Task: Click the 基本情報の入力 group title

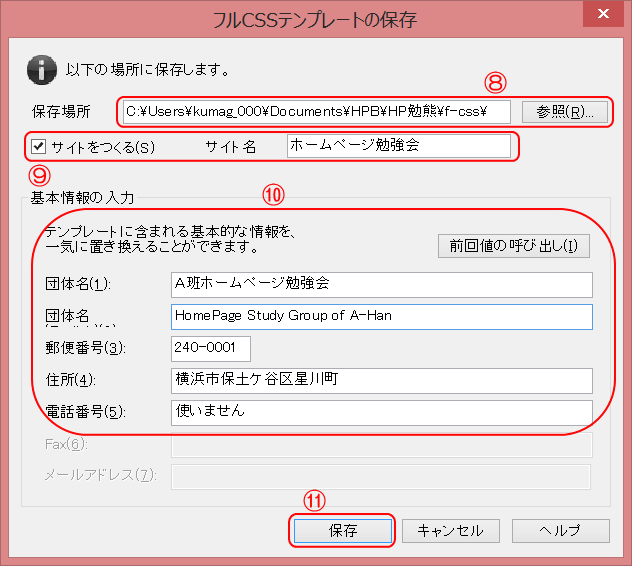Action: (82, 198)
